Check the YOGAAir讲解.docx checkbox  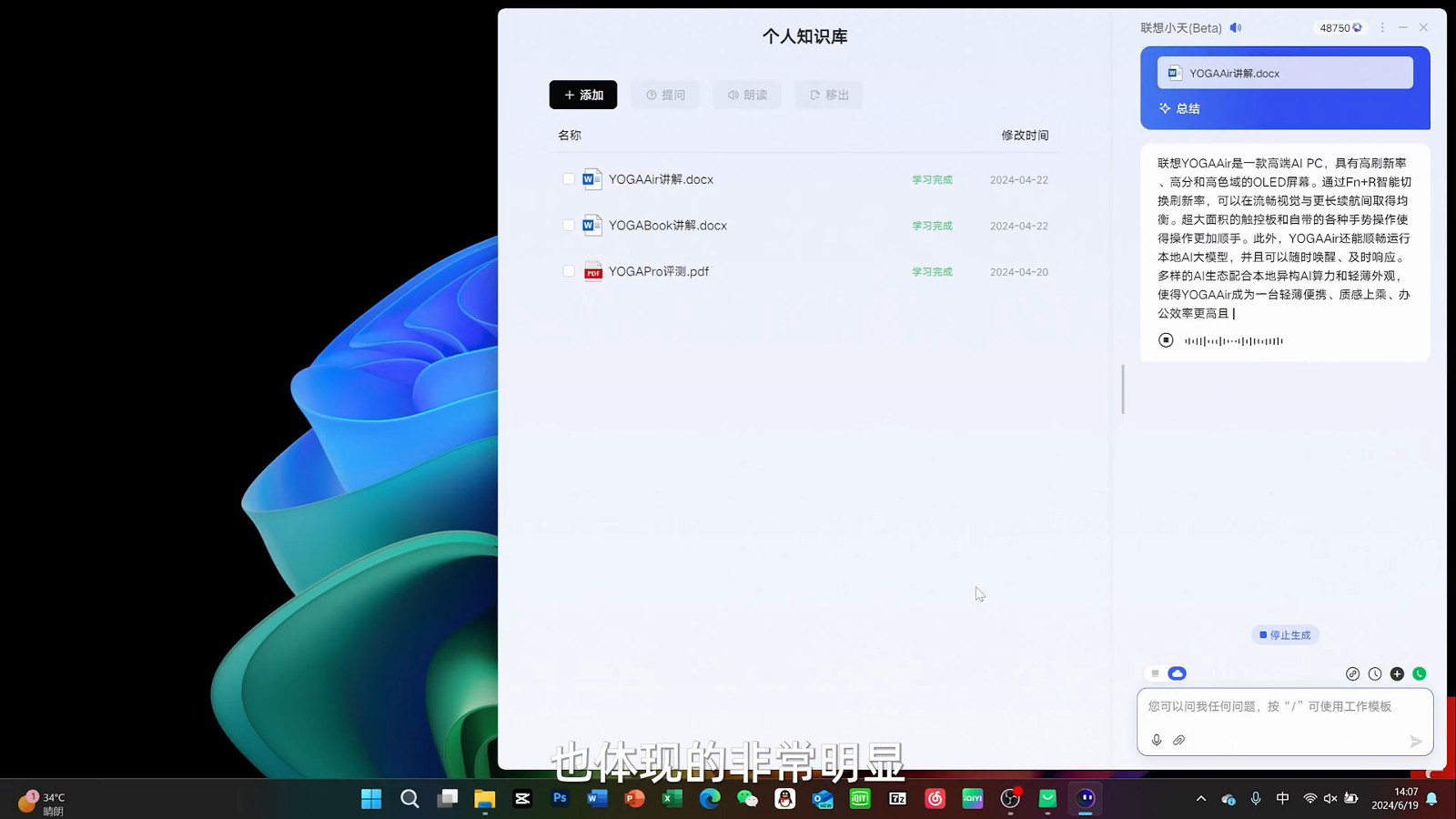(x=569, y=179)
